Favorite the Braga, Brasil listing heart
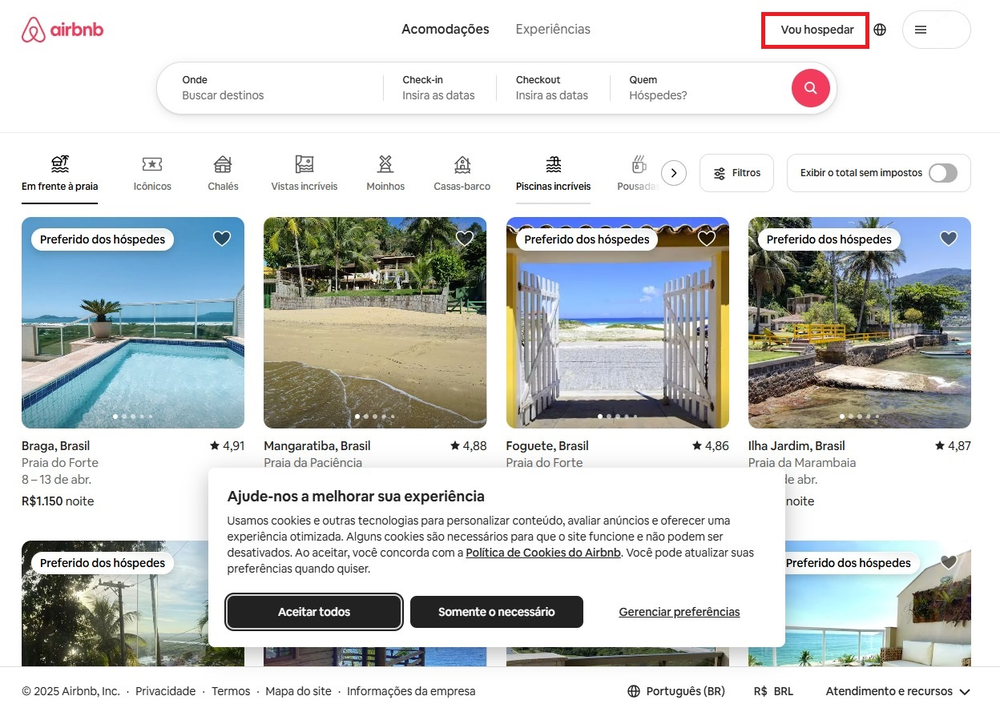 pyautogui.click(x=221, y=239)
